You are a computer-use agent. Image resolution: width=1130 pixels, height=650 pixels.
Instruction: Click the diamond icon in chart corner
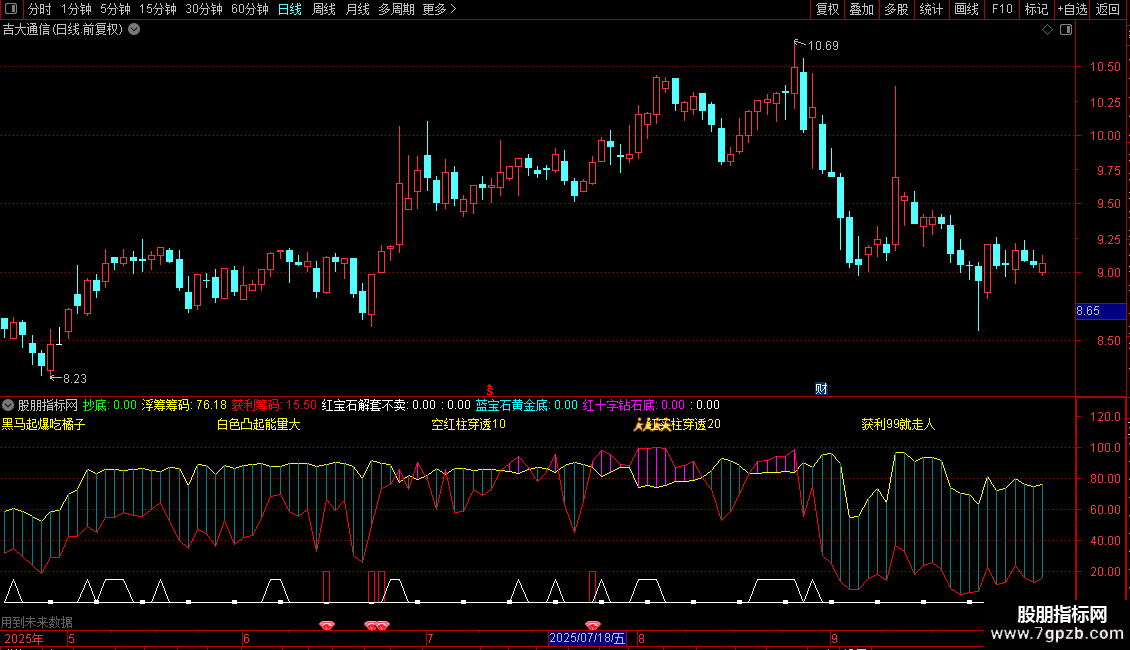pyautogui.click(x=1047, y=30)
